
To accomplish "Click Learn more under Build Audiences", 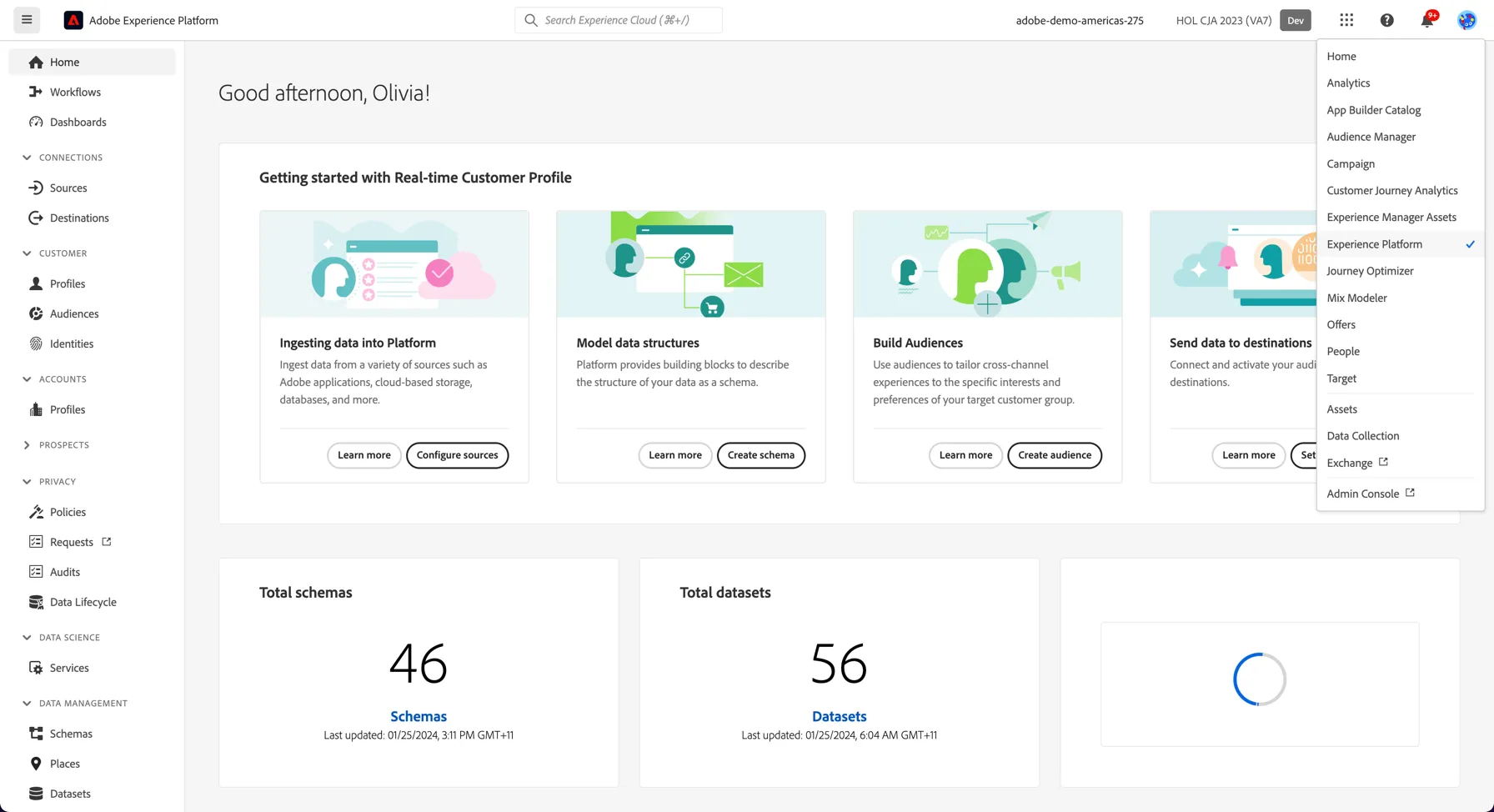I will [965, 455].
